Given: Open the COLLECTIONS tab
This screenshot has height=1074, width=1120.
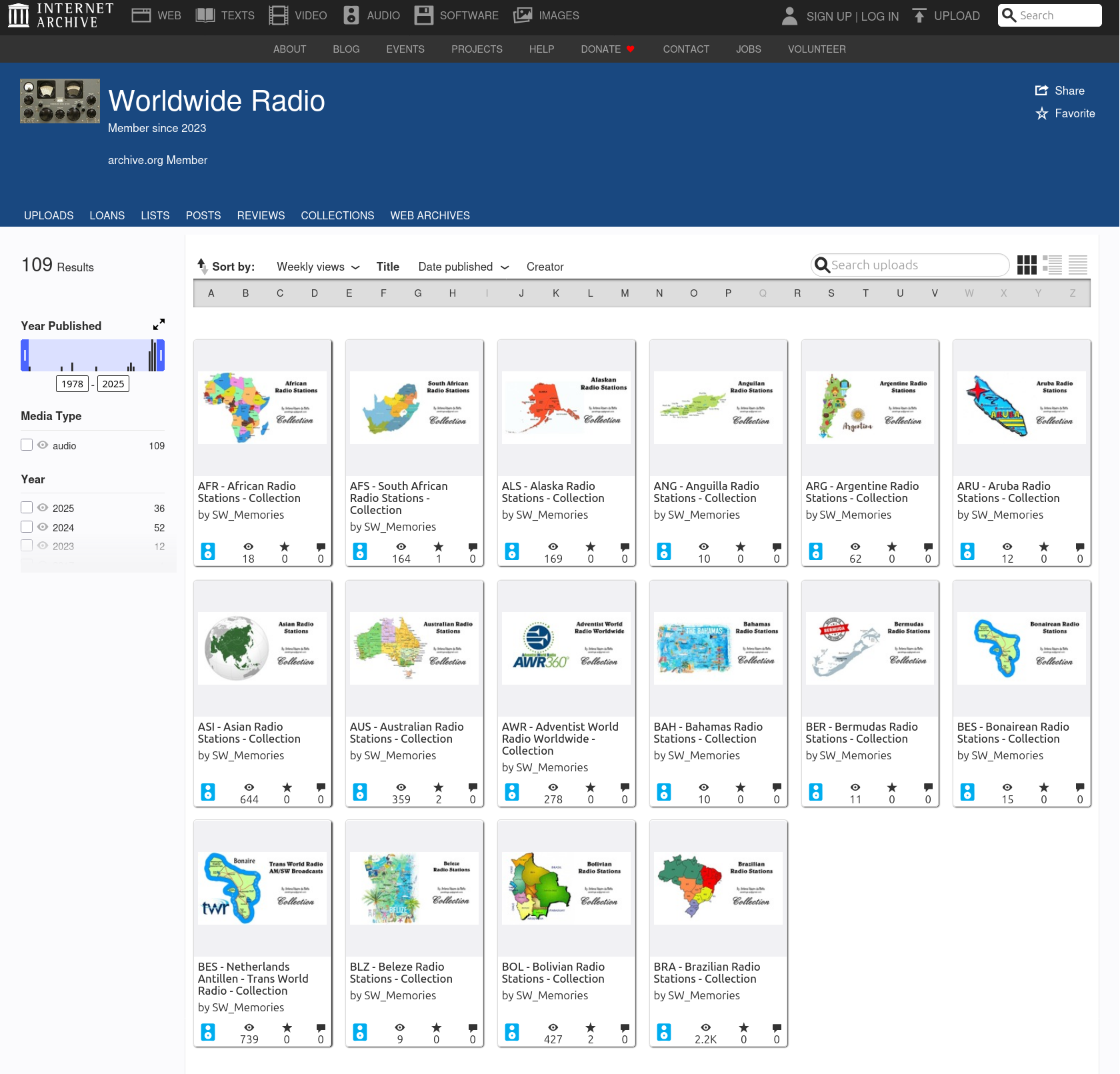Looking at the screenshot, I should [337, 215].
